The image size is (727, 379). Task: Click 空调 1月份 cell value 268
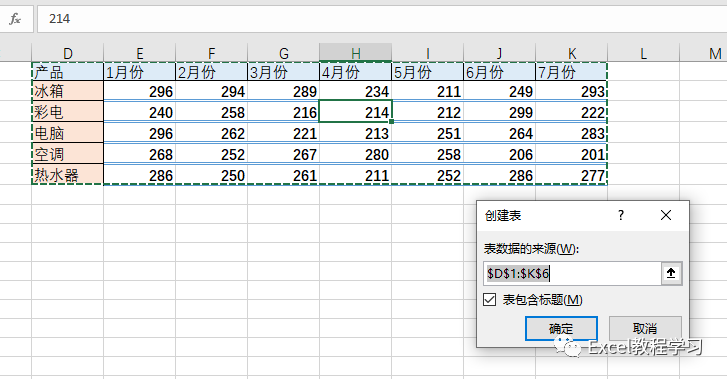[140, 154]
